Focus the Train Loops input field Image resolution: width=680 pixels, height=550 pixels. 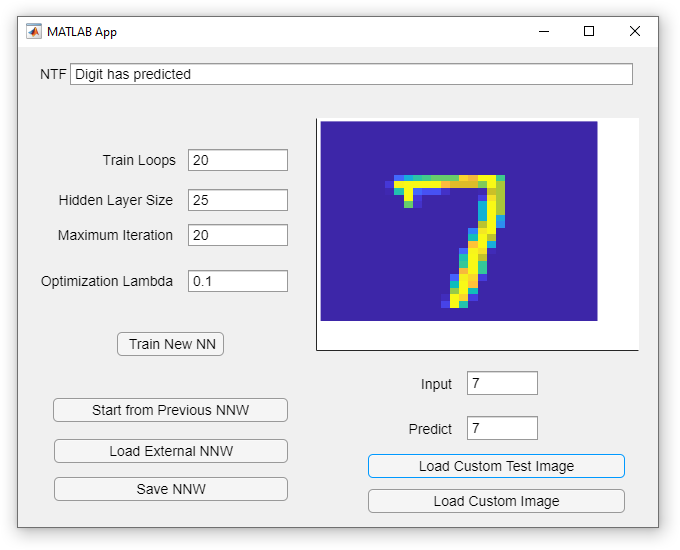pos(238,160)
